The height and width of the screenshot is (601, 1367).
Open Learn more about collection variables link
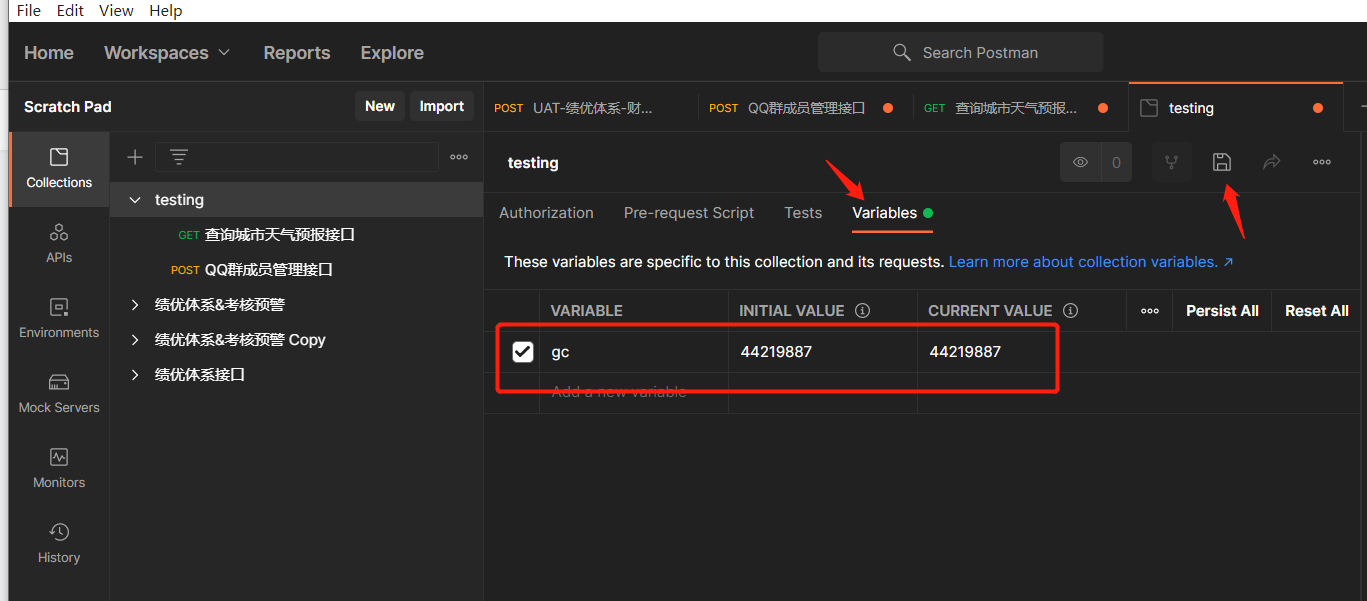pos(1091,262)
